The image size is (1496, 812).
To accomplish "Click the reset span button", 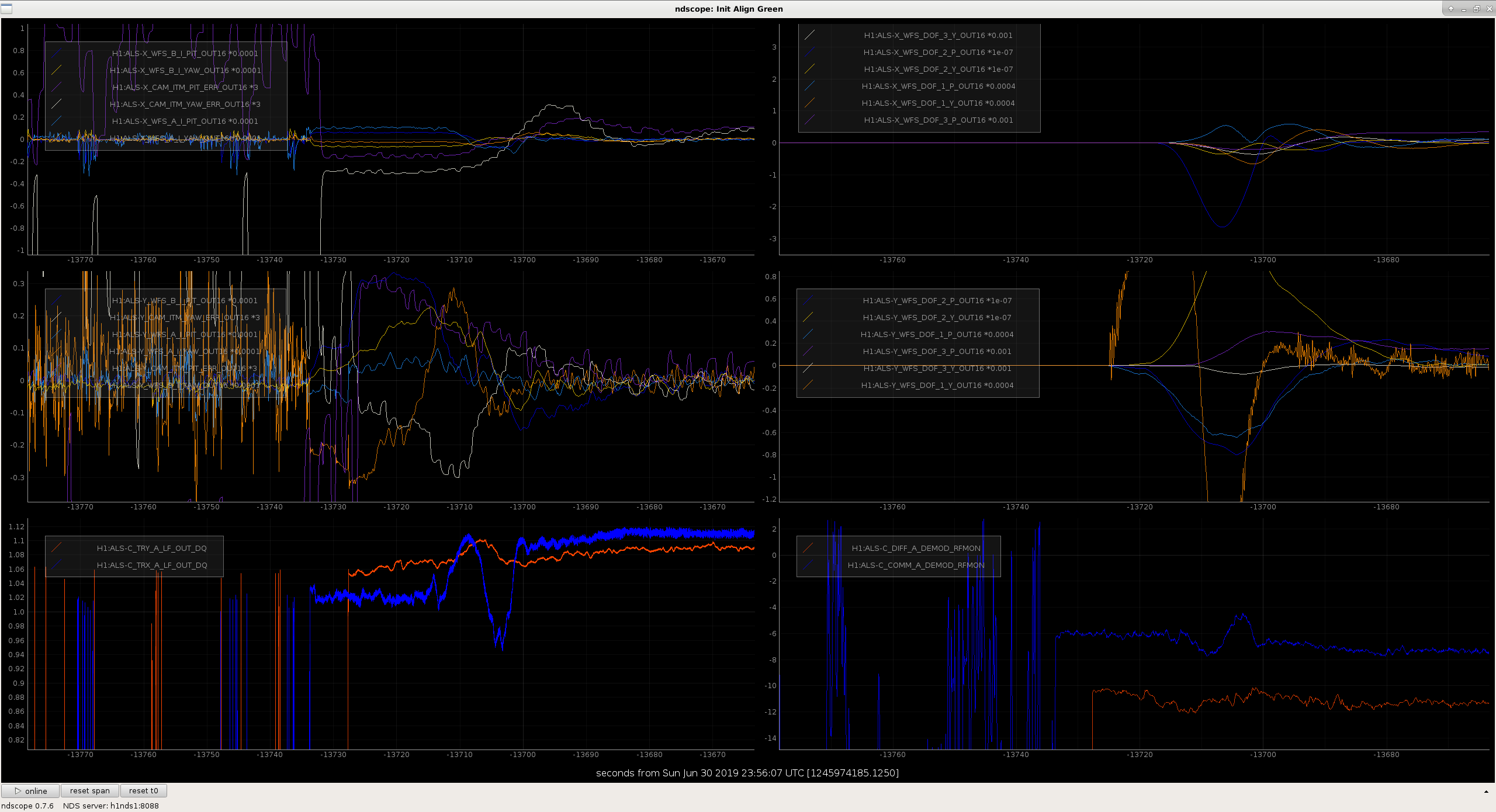I will [90, 791].
